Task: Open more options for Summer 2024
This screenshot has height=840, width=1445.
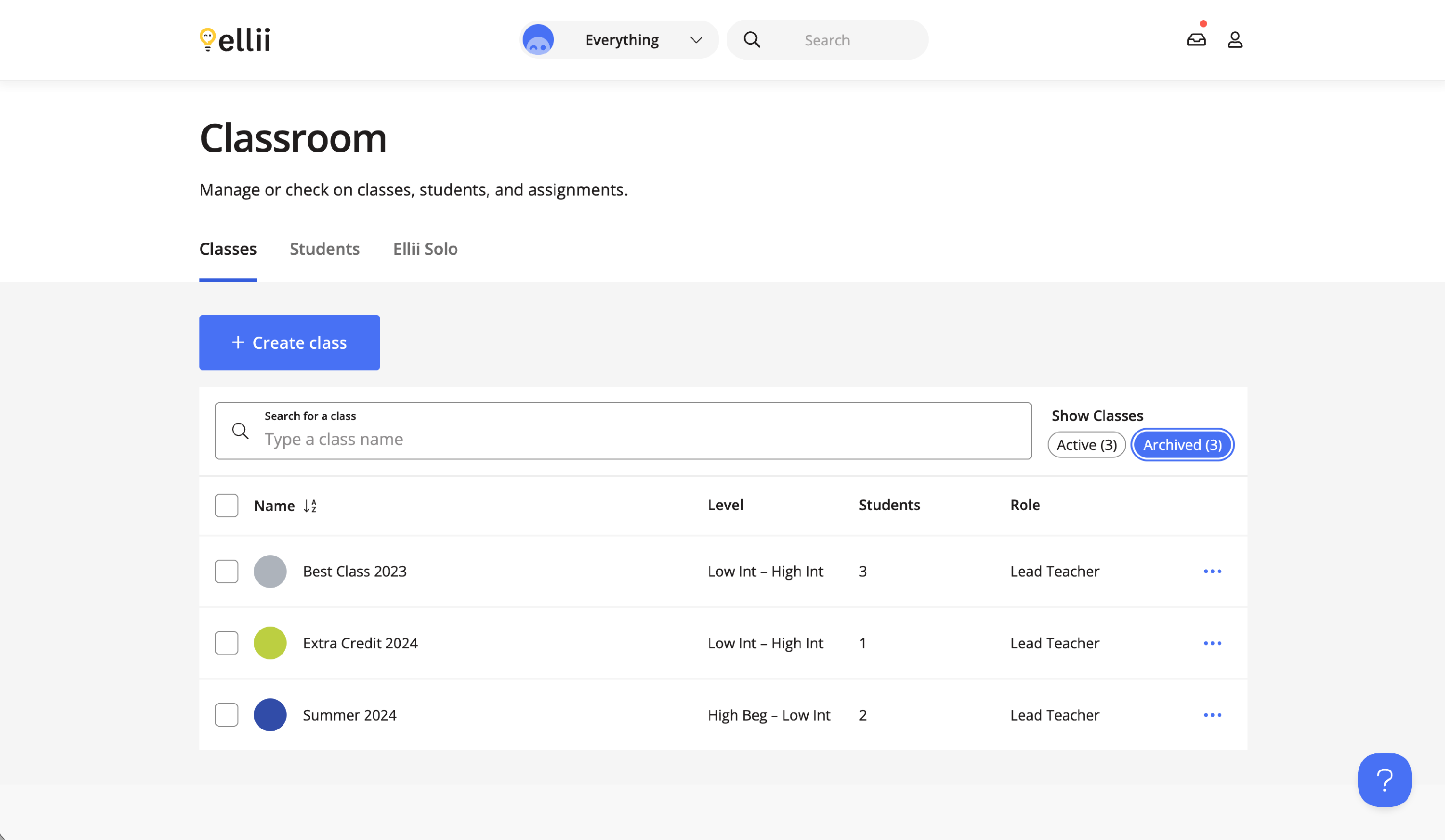Action: tap(1212, 715)
